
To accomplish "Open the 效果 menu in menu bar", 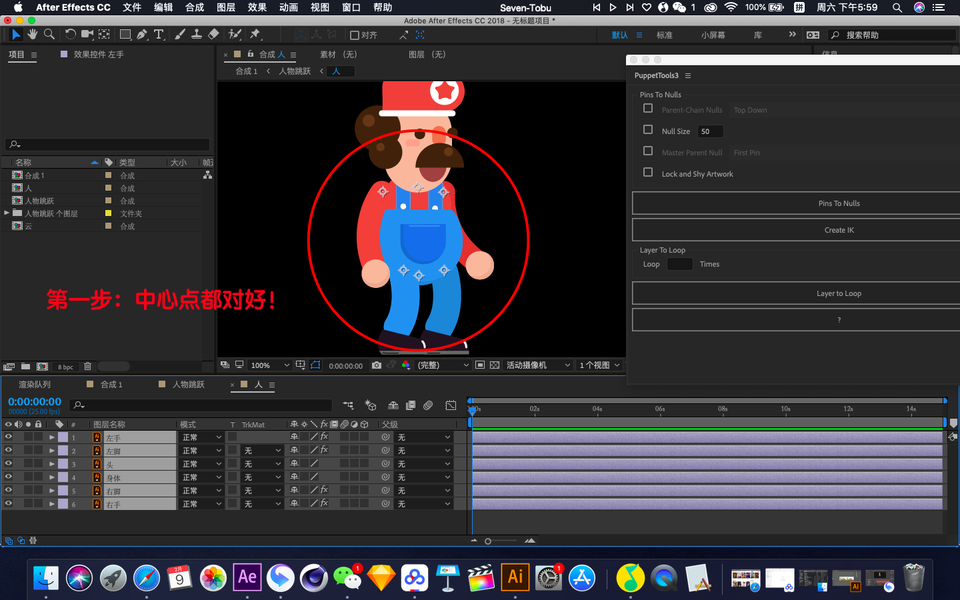I will tap(257, 7).
